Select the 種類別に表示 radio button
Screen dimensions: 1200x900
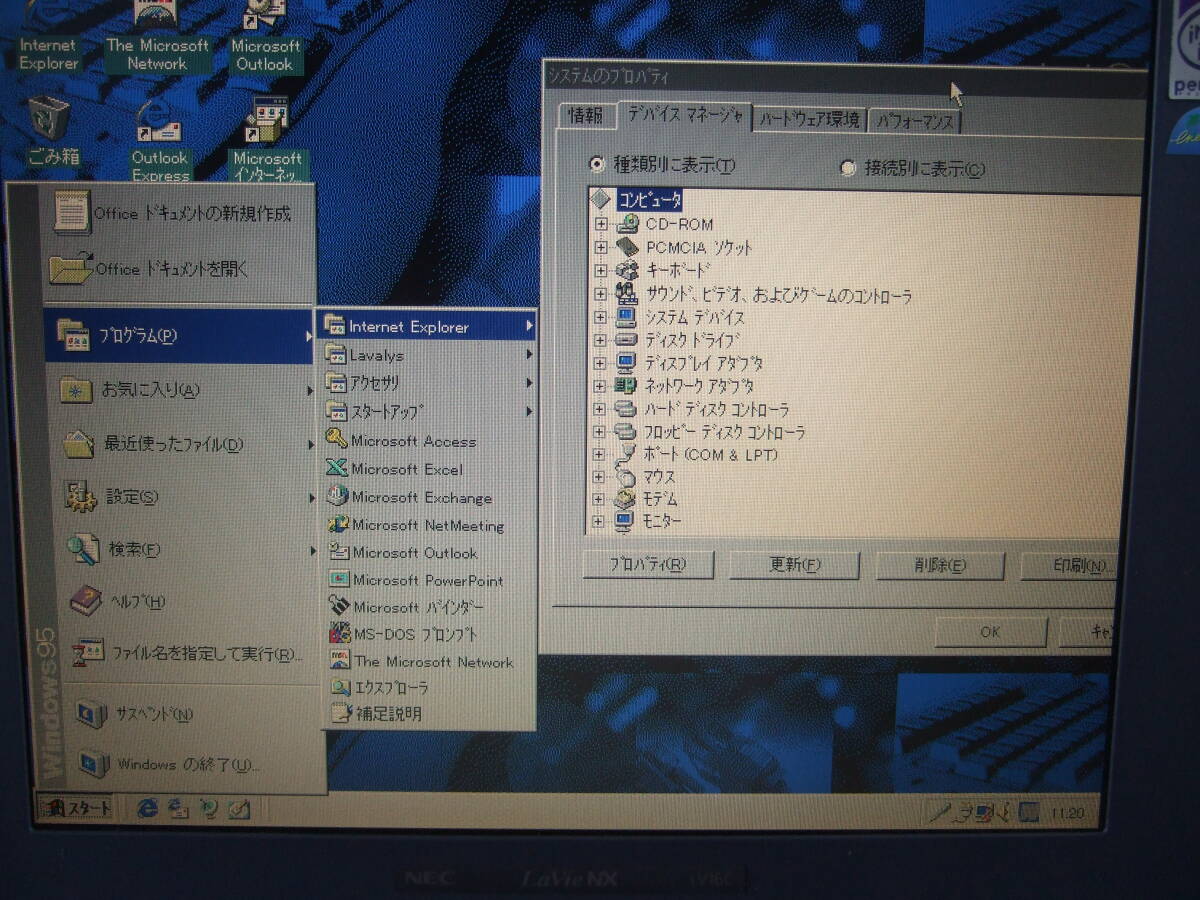click(599, 163)
